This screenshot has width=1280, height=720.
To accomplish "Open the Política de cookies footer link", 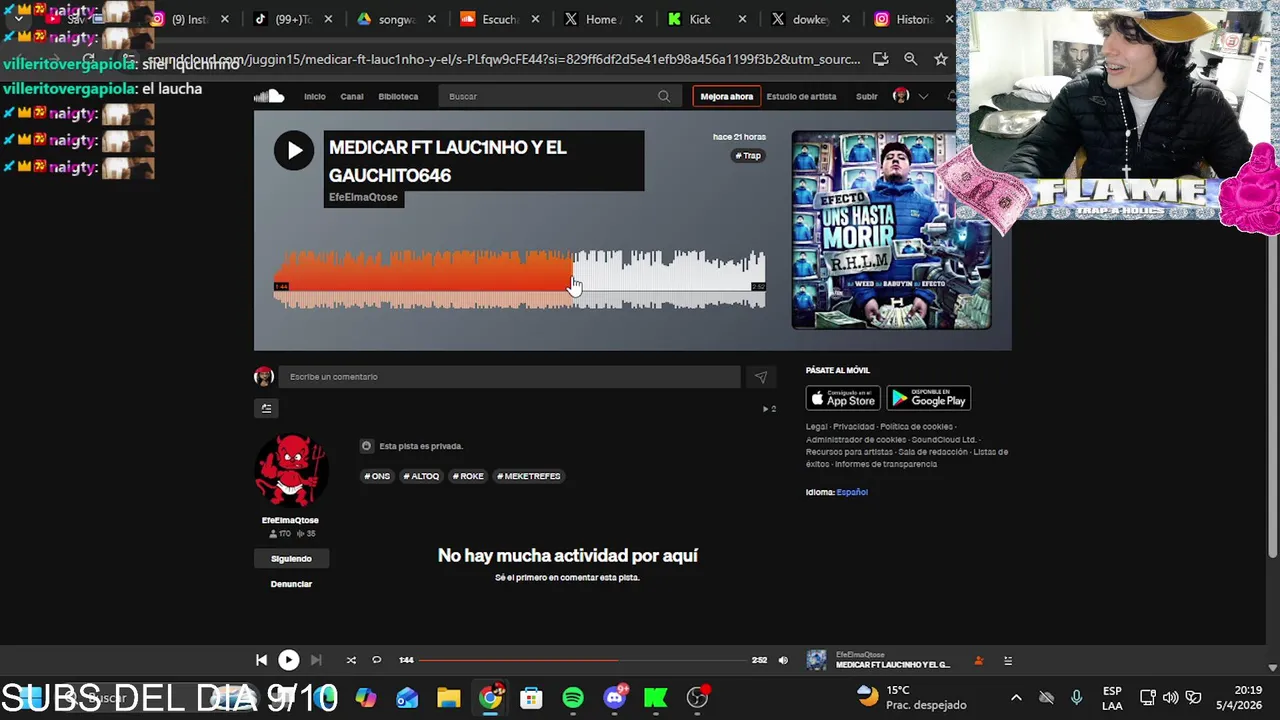I will 916,427.
